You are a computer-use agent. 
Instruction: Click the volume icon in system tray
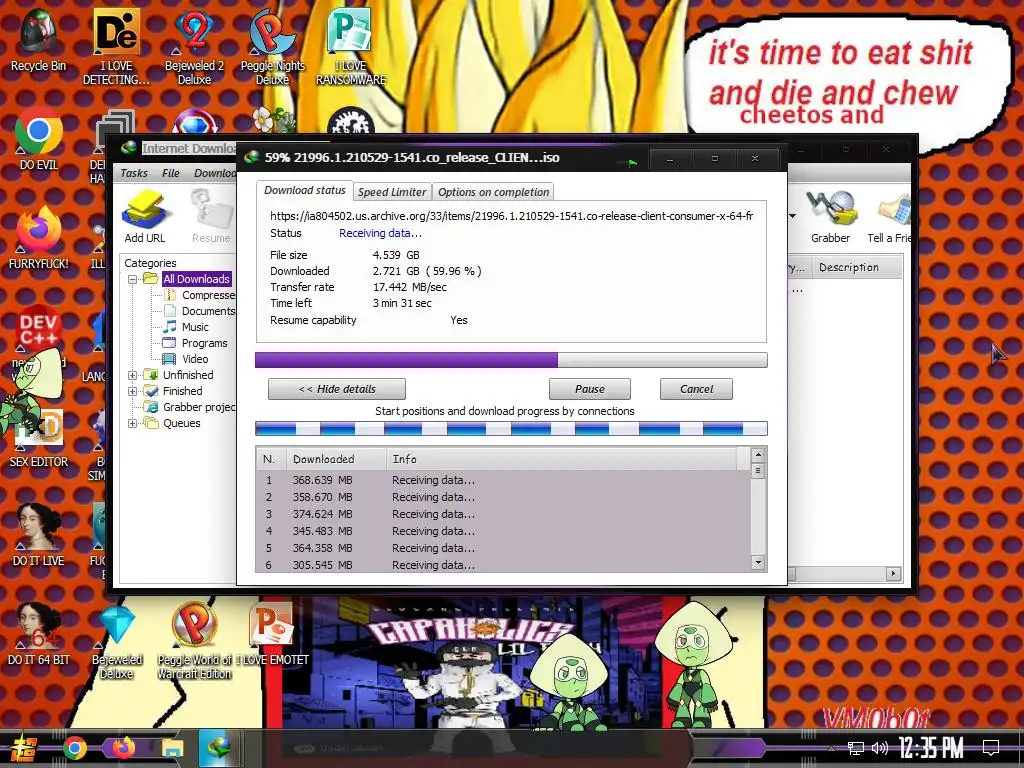click(880, 748)
